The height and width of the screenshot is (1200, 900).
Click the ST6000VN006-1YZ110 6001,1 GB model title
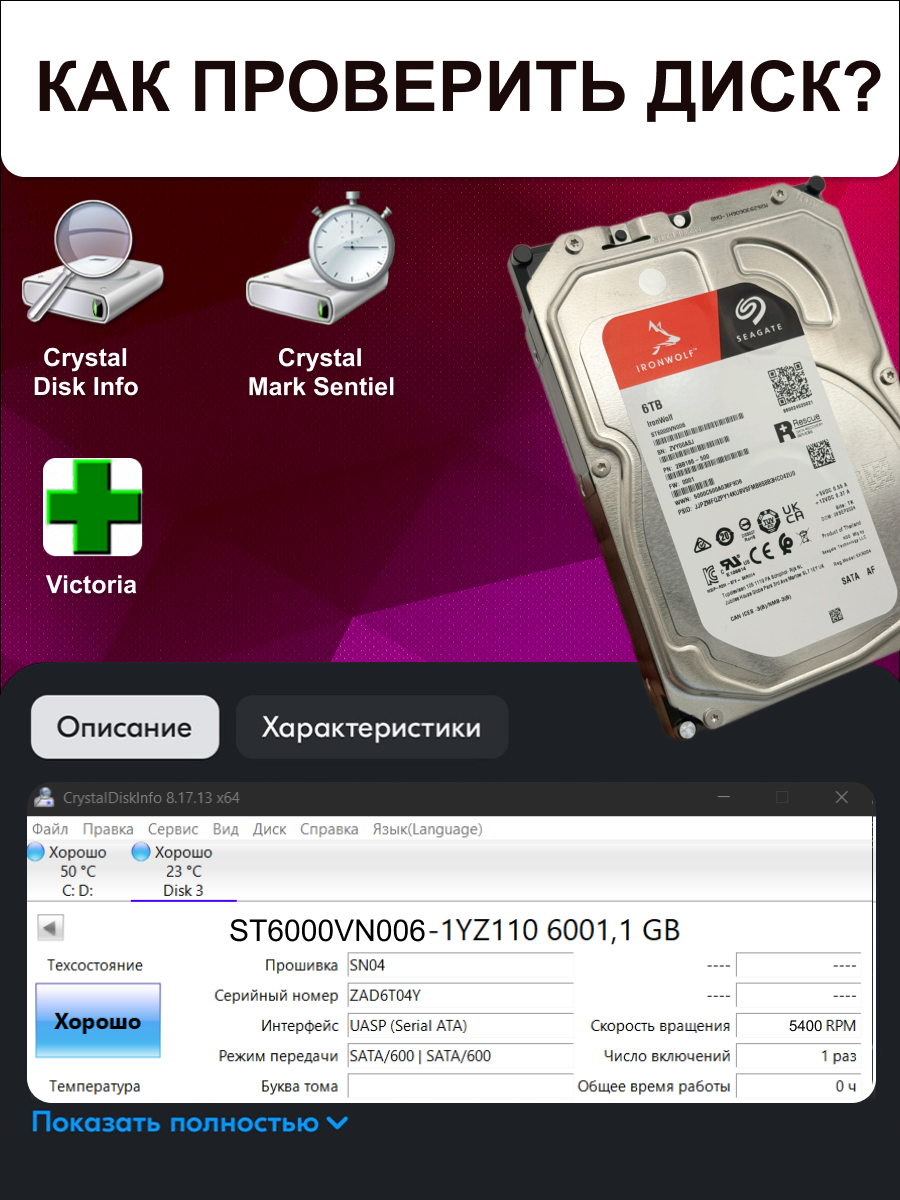(455, 930)
